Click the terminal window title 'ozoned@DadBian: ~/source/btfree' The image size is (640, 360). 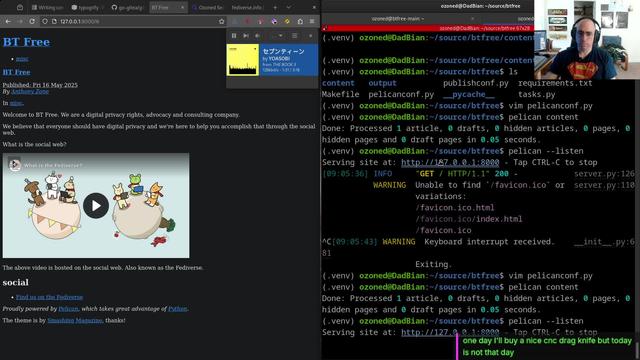(480, 6)
